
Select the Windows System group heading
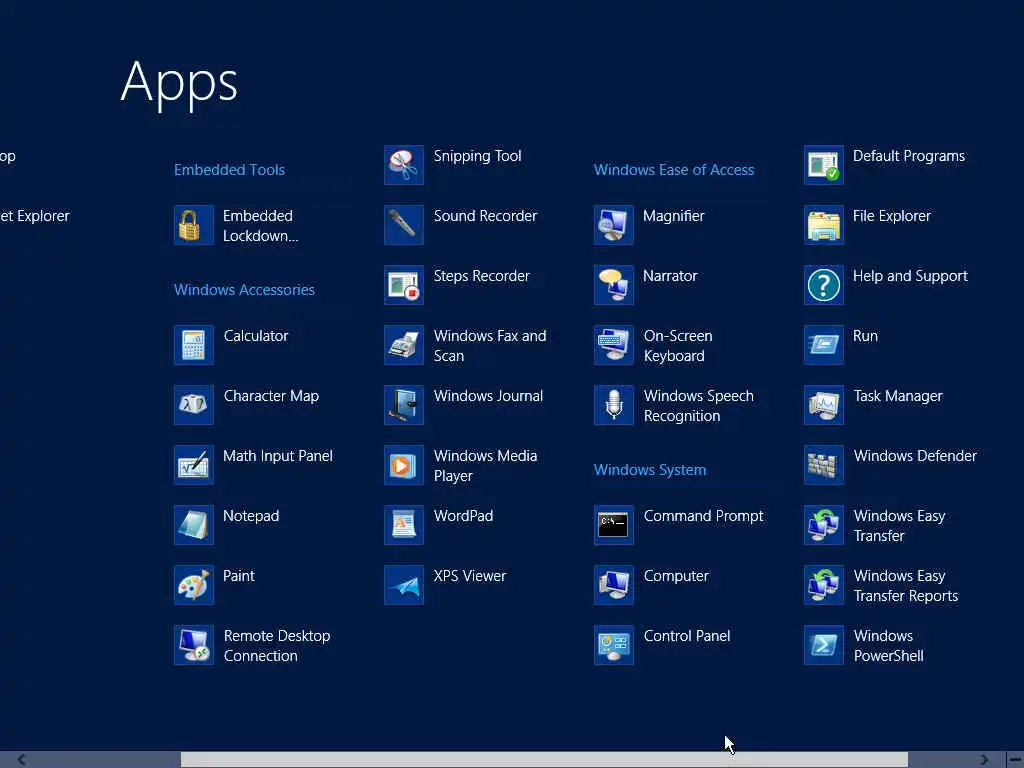point(650,470)
